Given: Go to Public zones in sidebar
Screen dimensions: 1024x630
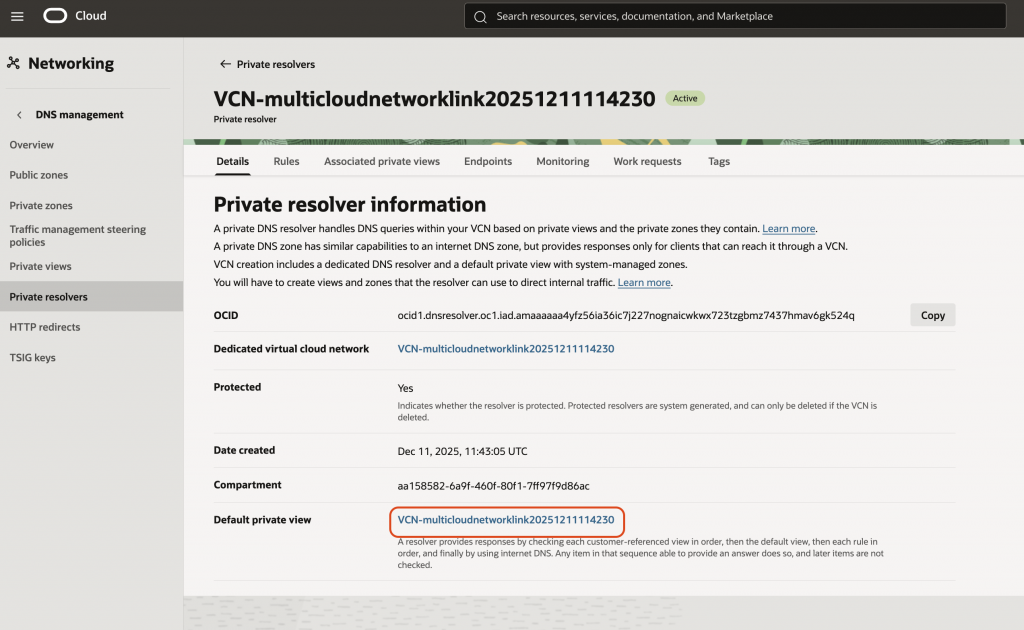Looking at the screenshot, I should [39, 175].
